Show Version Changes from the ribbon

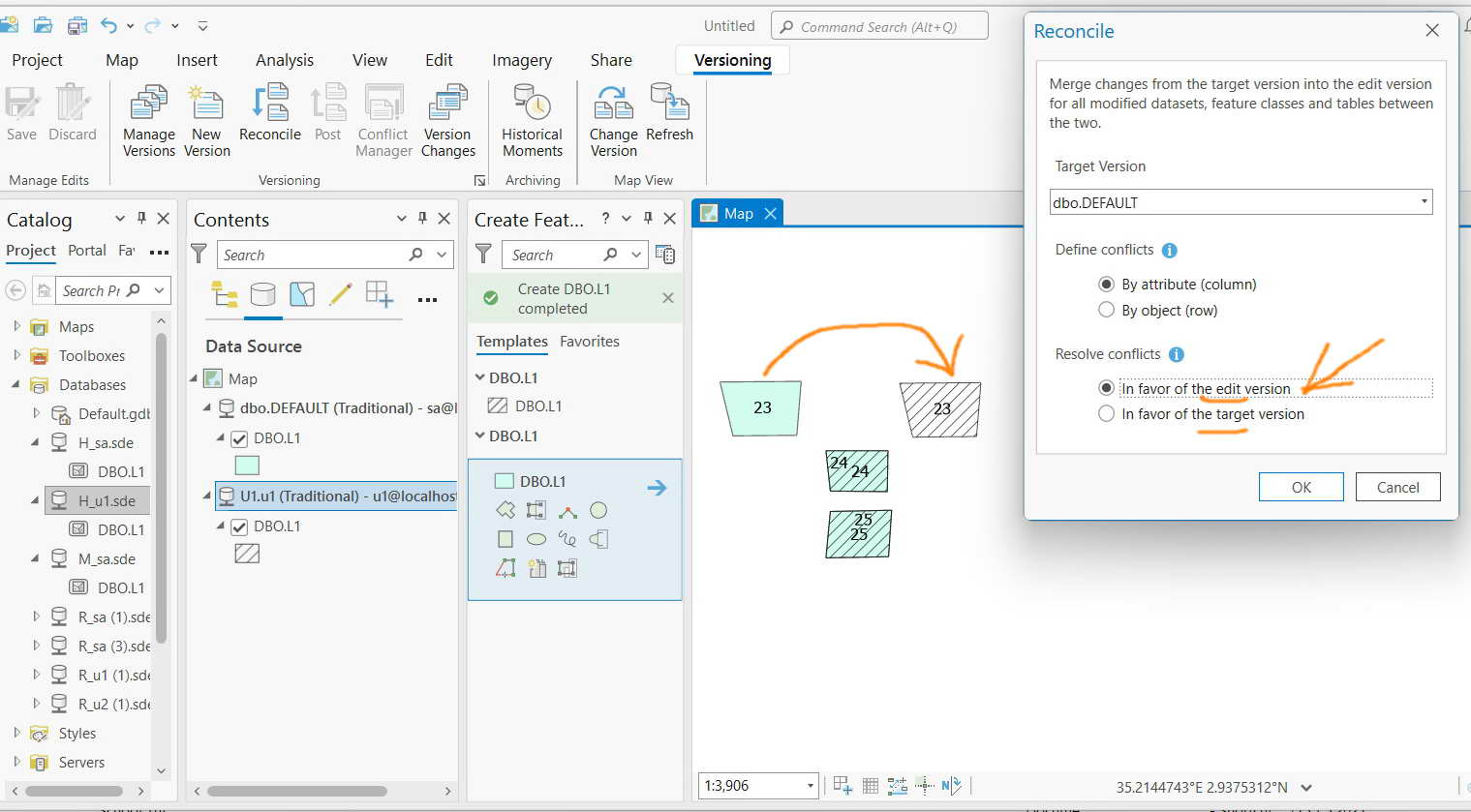tap(447, 121)
